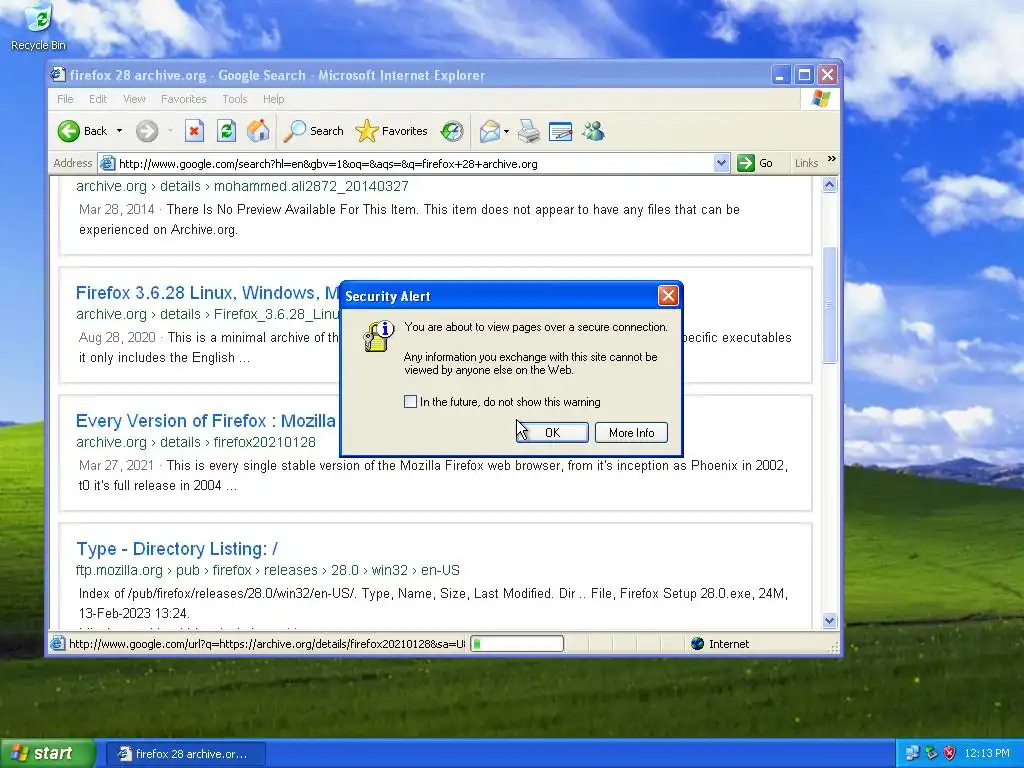Click page icon in address bar
The image size is (1024, 768).
(107, 163)
